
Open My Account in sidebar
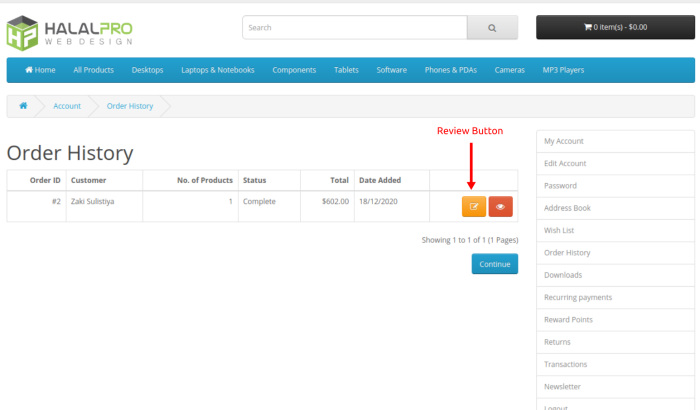(615, 141)
